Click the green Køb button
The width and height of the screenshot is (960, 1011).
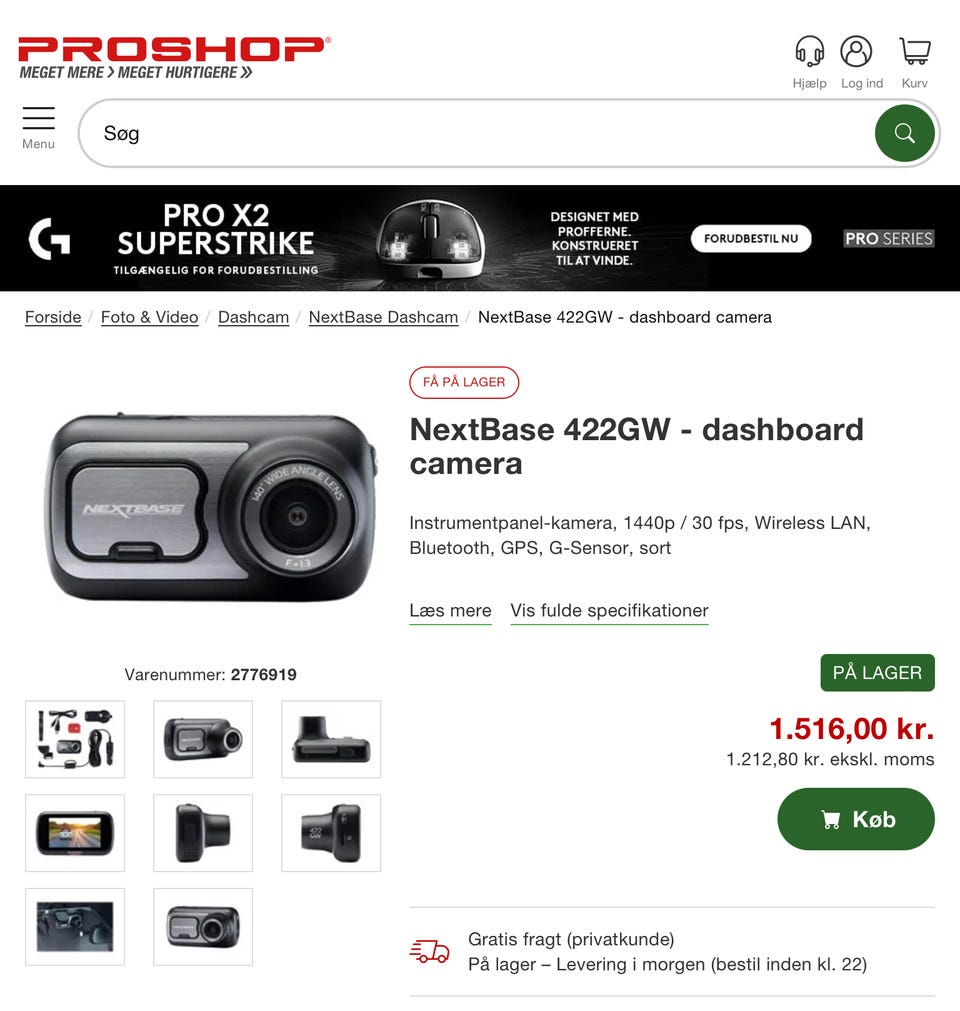coord(856,819)
